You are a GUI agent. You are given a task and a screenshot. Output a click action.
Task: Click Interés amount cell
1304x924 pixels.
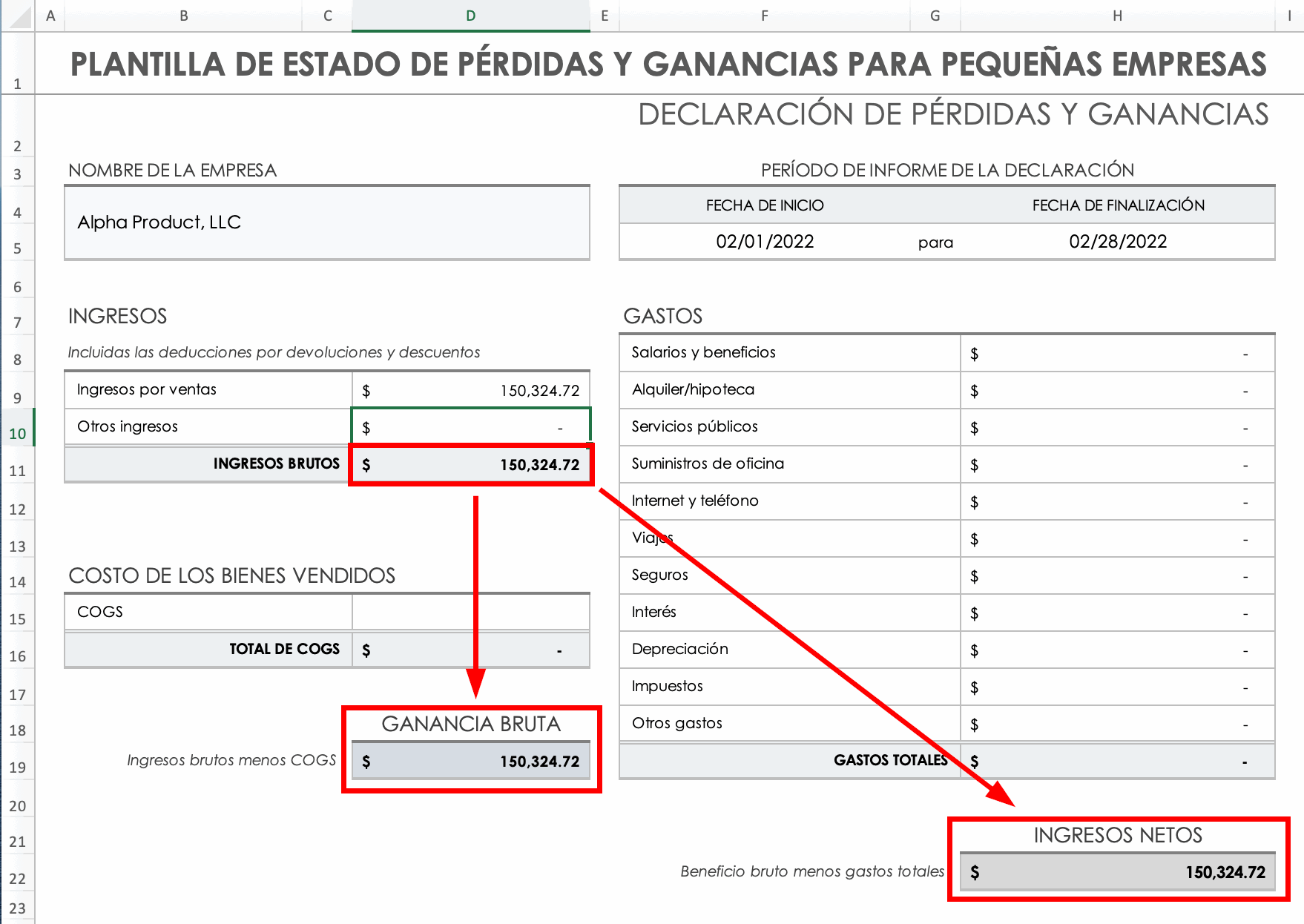1118,613
